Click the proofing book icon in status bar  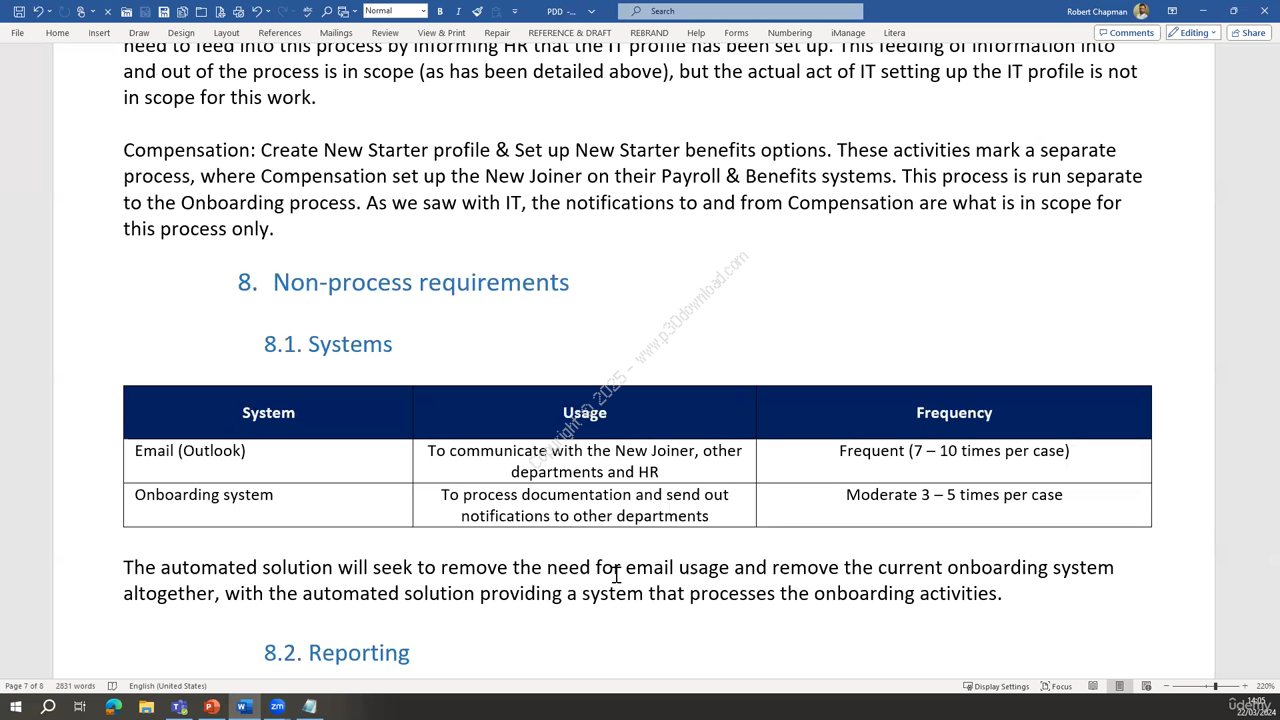click(112, 686)
